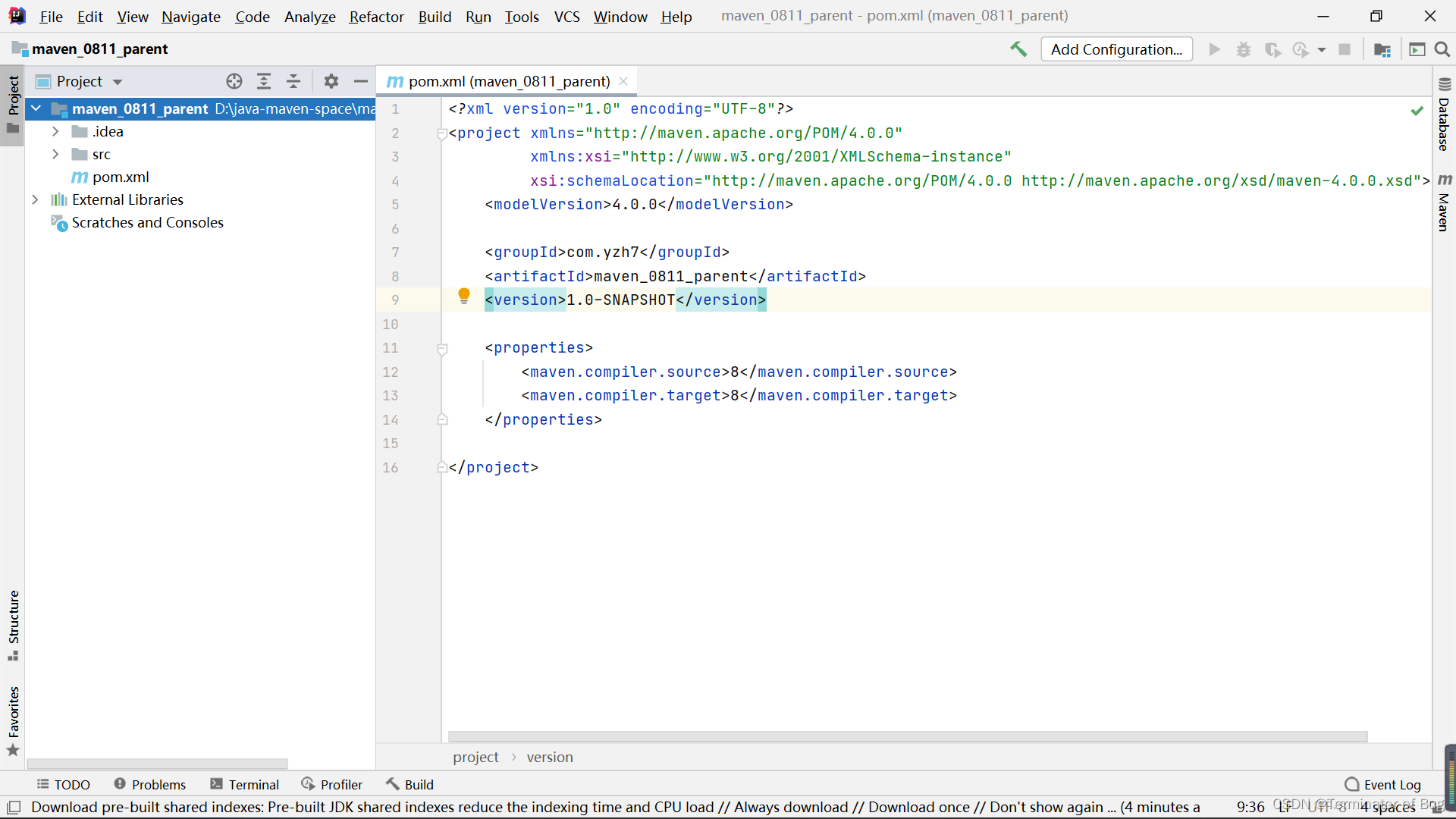1456x819 pixels.
Task: Open the Profiler tool window
Action: [x=331, y=784]
